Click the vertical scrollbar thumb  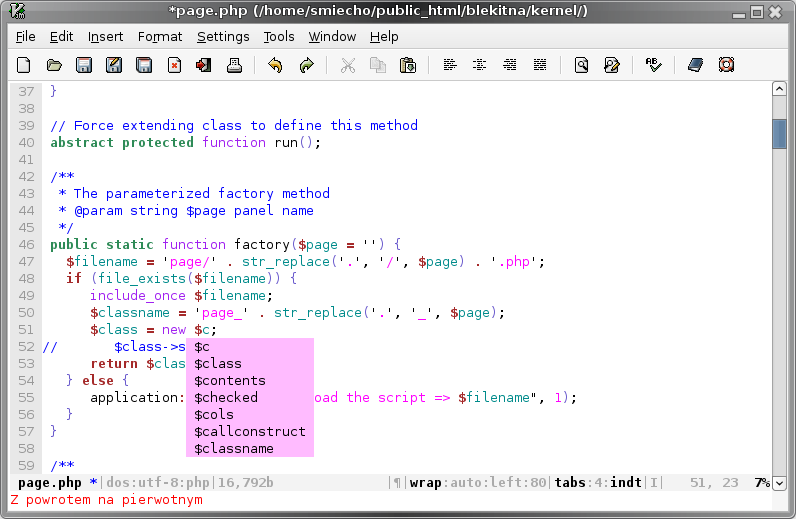click(x=779, y=134)
